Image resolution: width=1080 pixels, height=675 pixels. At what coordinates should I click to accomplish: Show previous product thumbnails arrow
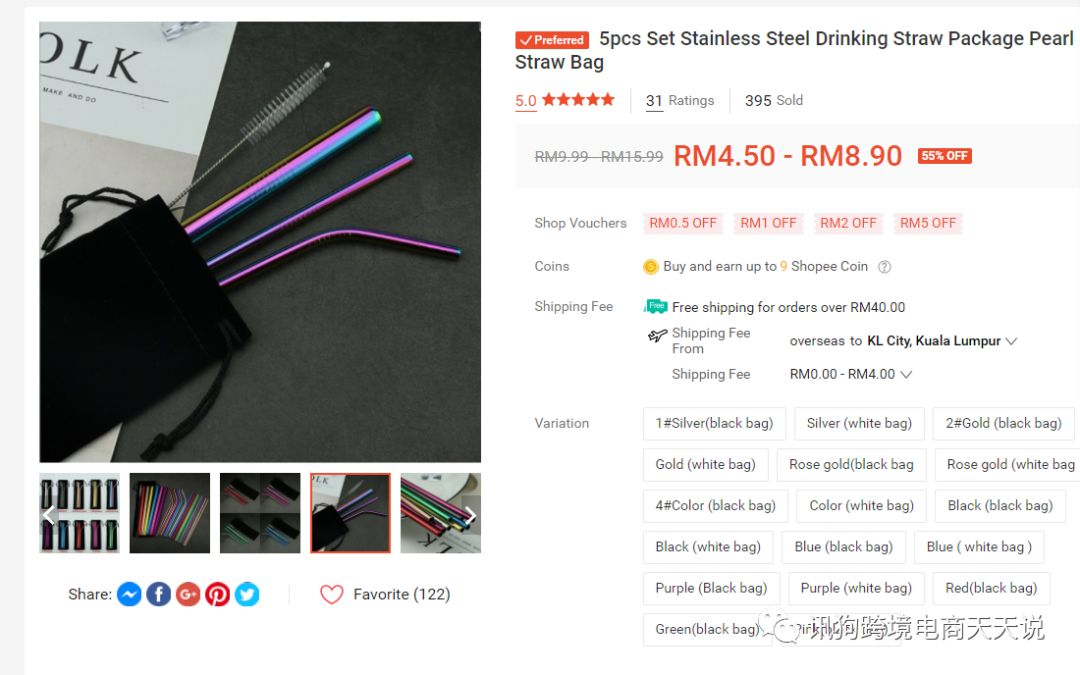pos(49,514)
